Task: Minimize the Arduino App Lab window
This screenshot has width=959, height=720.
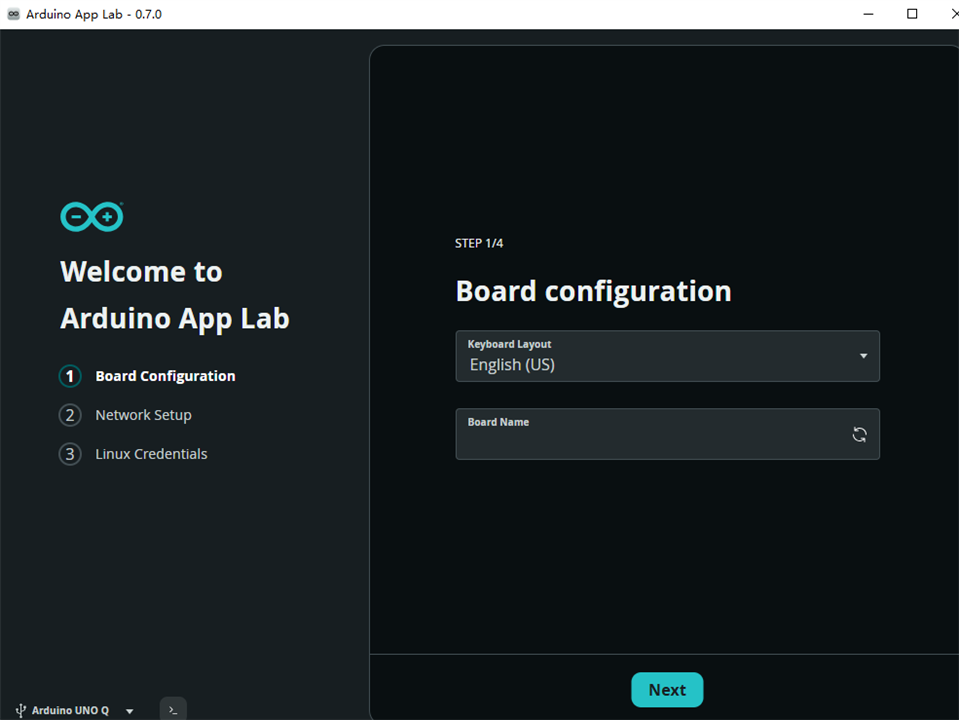Action: click(x=868, y=14)
